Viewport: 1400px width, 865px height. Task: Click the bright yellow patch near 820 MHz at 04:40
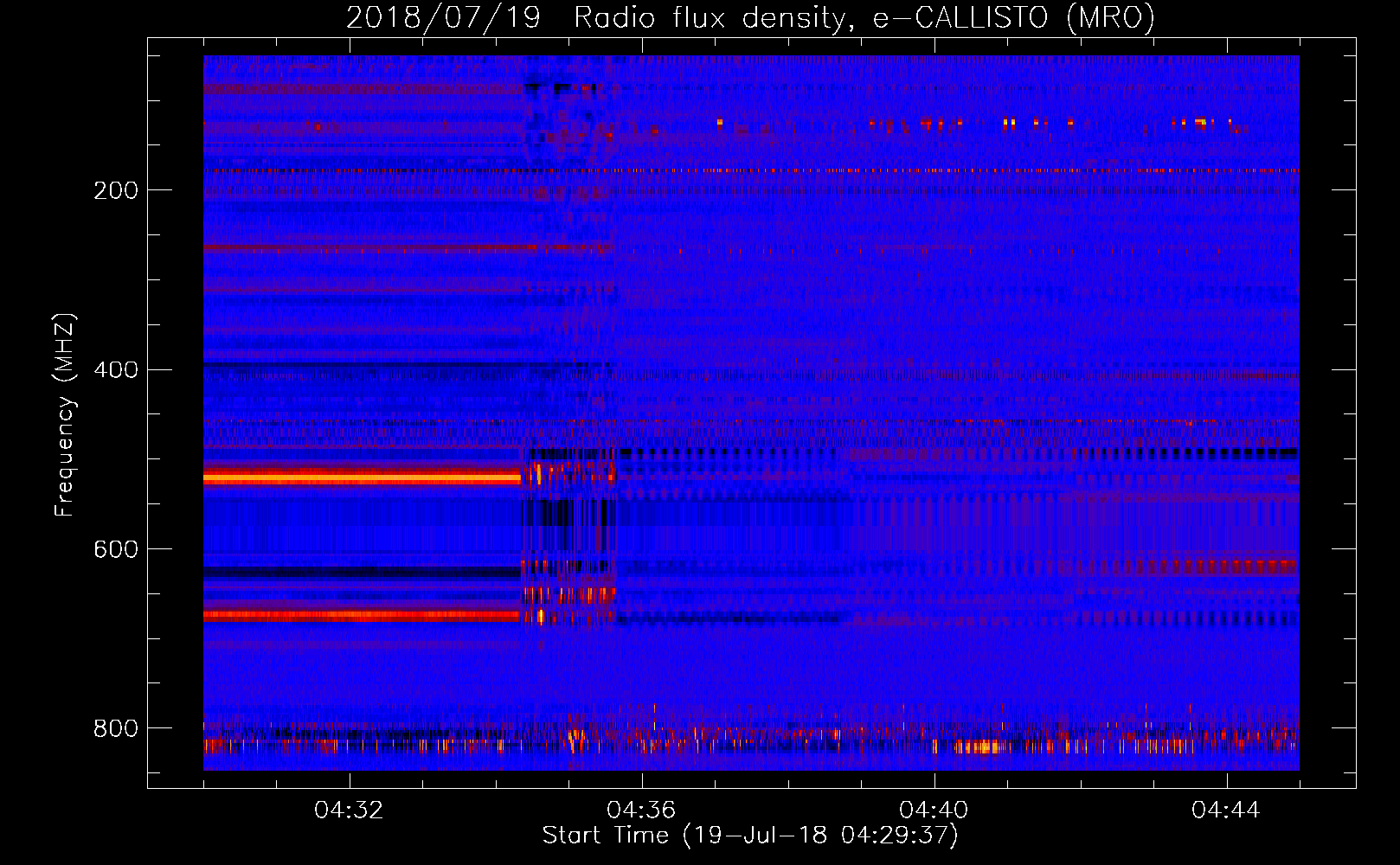pyautogui.click(x=980, y=746)
